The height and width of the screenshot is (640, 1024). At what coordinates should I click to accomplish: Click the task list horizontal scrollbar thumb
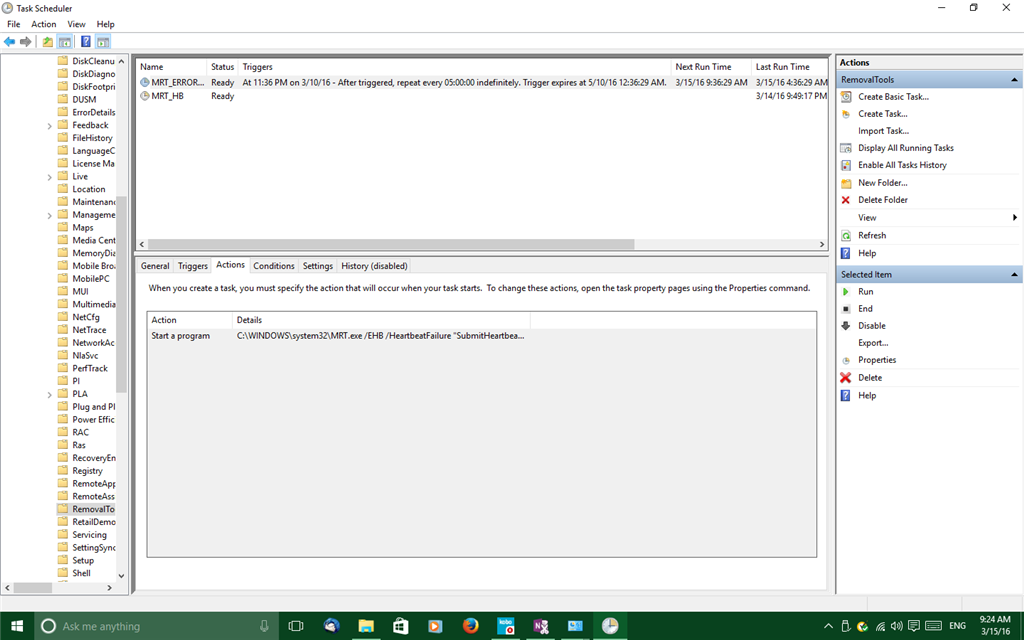(x=391, y=244)
